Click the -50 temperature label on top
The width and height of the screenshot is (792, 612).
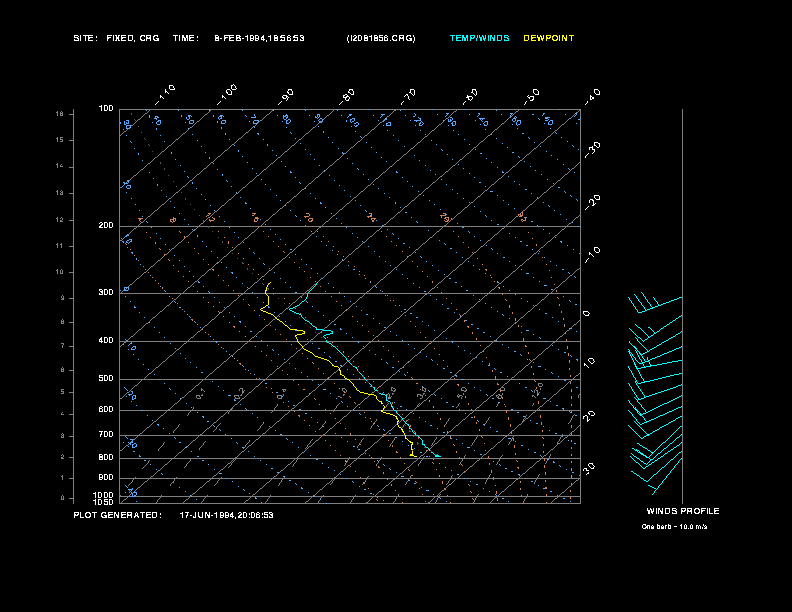pyautogui.click(x=531, y=97)
